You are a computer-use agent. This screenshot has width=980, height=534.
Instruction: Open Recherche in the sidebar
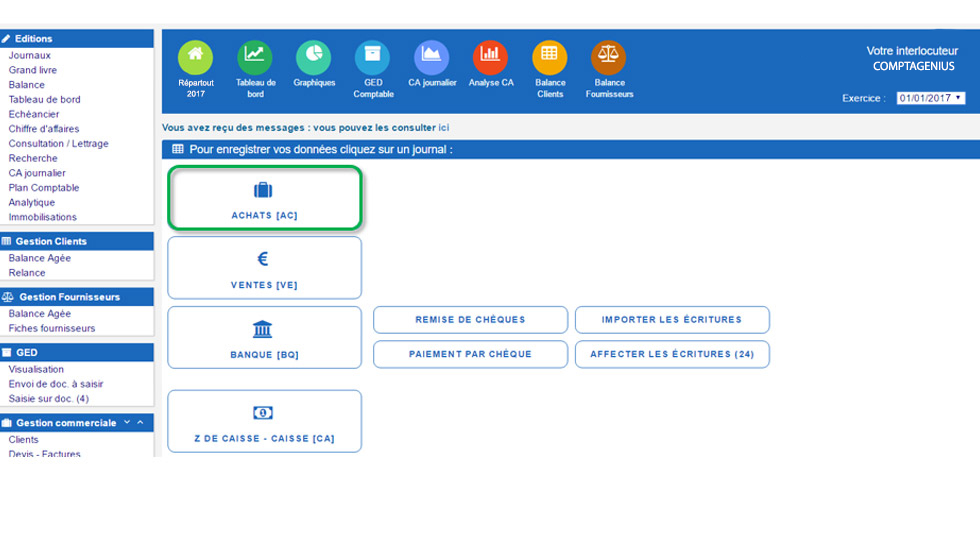point(32,158)
